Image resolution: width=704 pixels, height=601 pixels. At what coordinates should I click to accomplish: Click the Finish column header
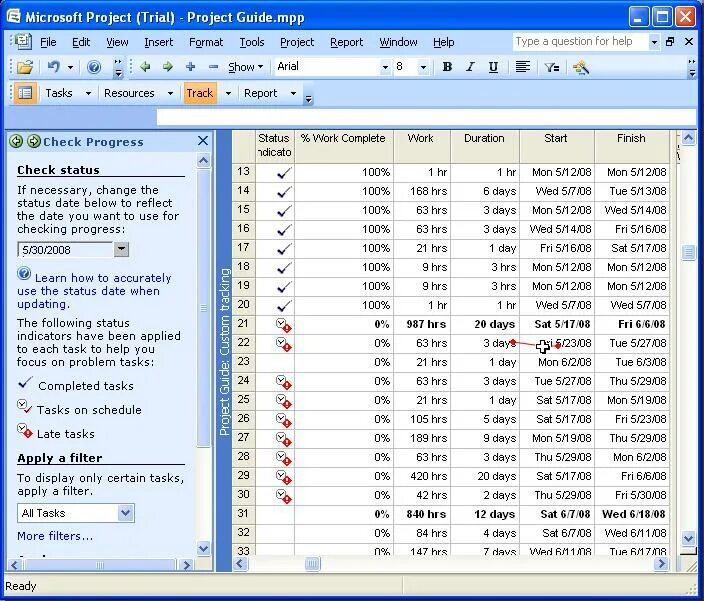pos(631,146)
